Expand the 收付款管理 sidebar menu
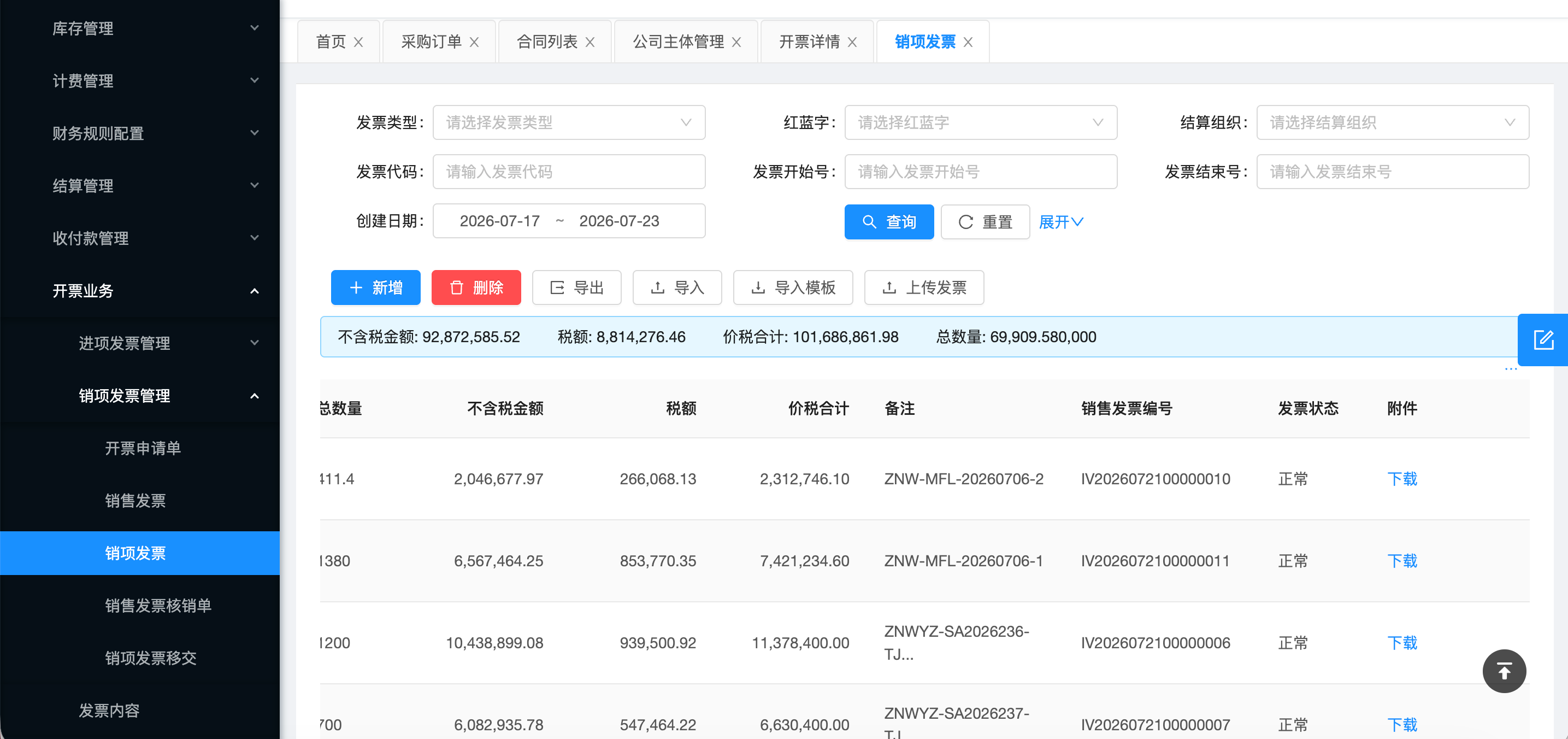 (140, 237)
